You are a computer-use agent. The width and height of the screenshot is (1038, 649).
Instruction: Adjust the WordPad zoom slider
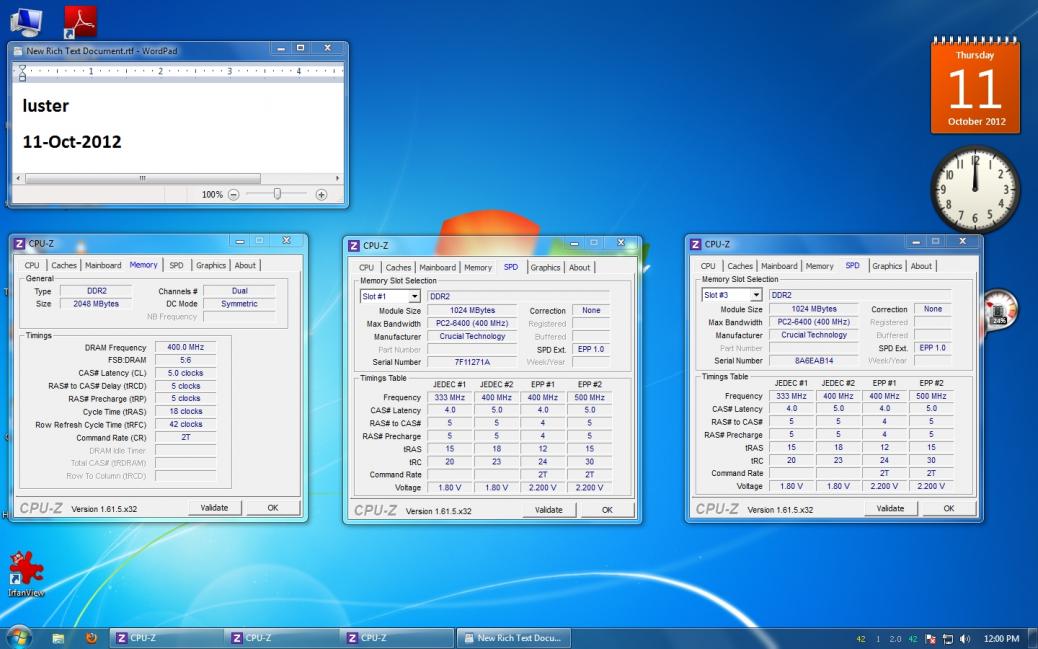pyautogui.click(x=277, y=194)
